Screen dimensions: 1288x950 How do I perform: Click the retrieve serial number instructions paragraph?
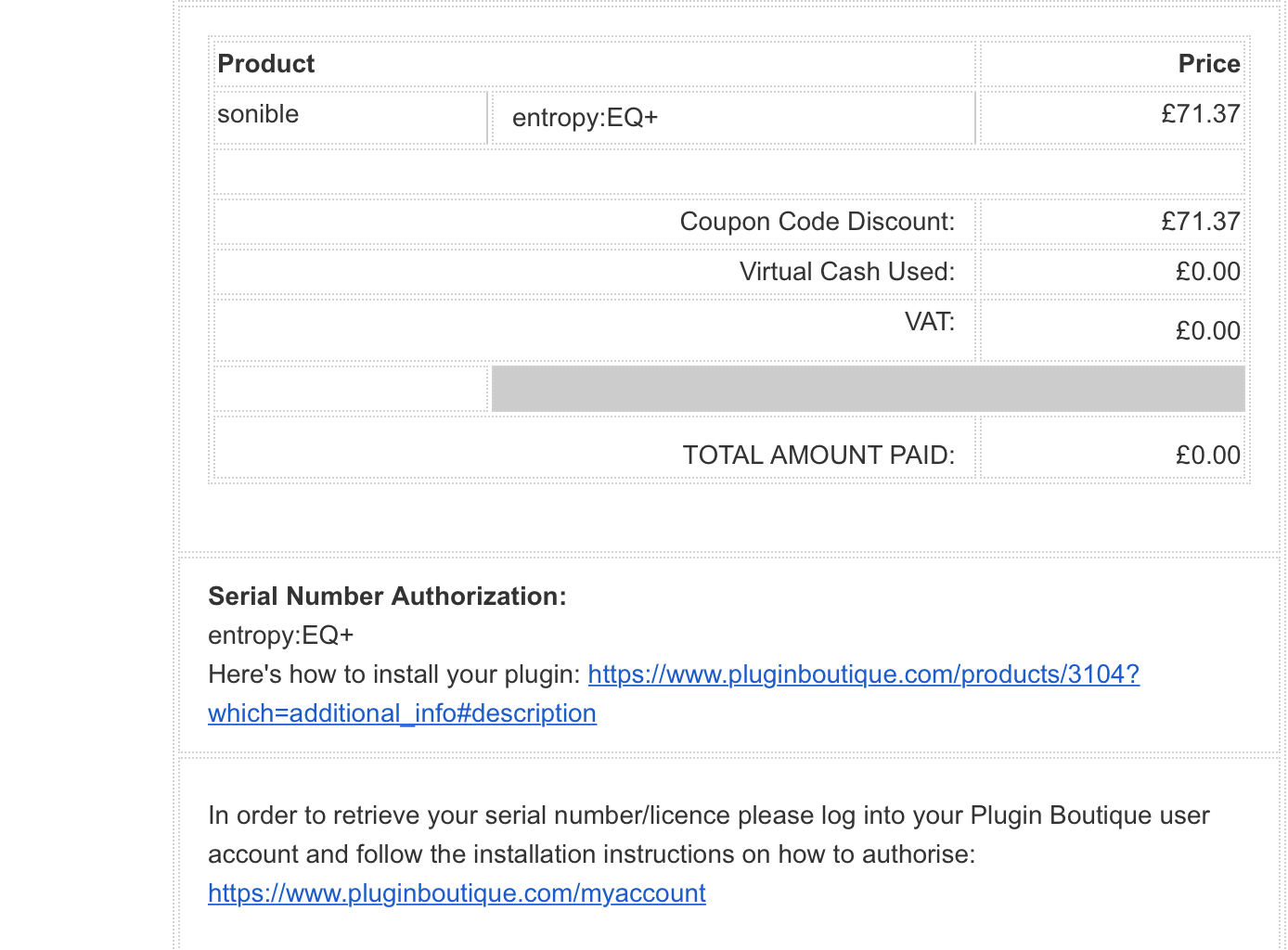(708, 835)
